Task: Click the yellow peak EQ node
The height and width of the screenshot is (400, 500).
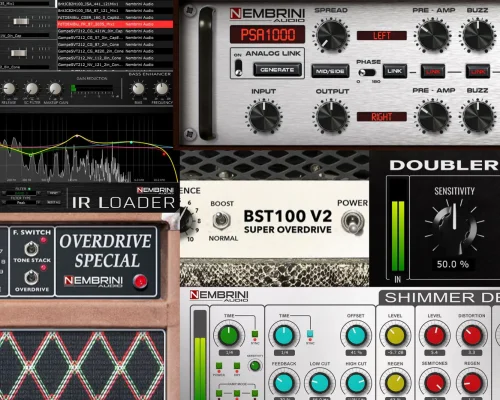Action: (x=77, y=136)
